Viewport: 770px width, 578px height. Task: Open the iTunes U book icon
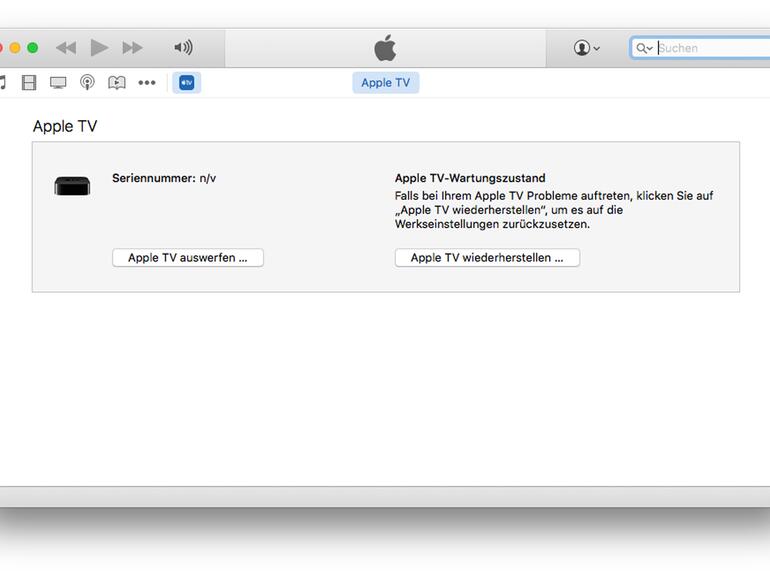click(117, 83)
